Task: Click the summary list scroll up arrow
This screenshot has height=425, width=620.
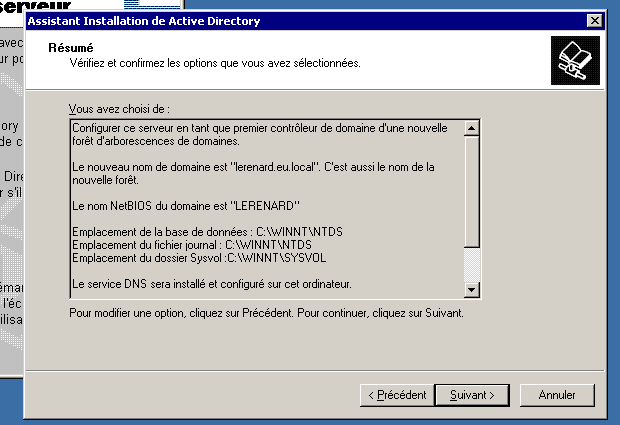Action: pyautogui.click(x=471, y=128)
